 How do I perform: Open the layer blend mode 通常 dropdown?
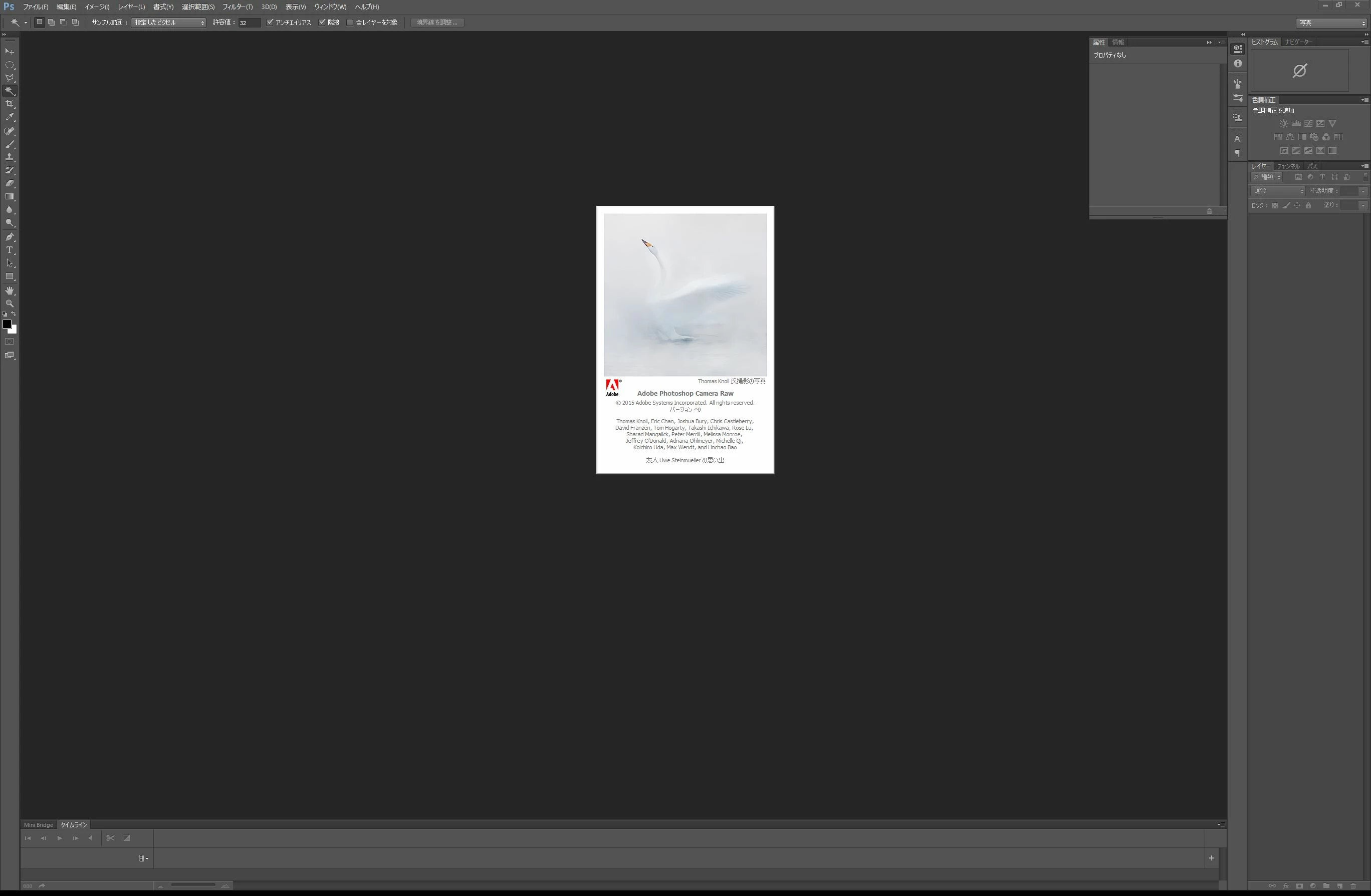click(1278, 191)
